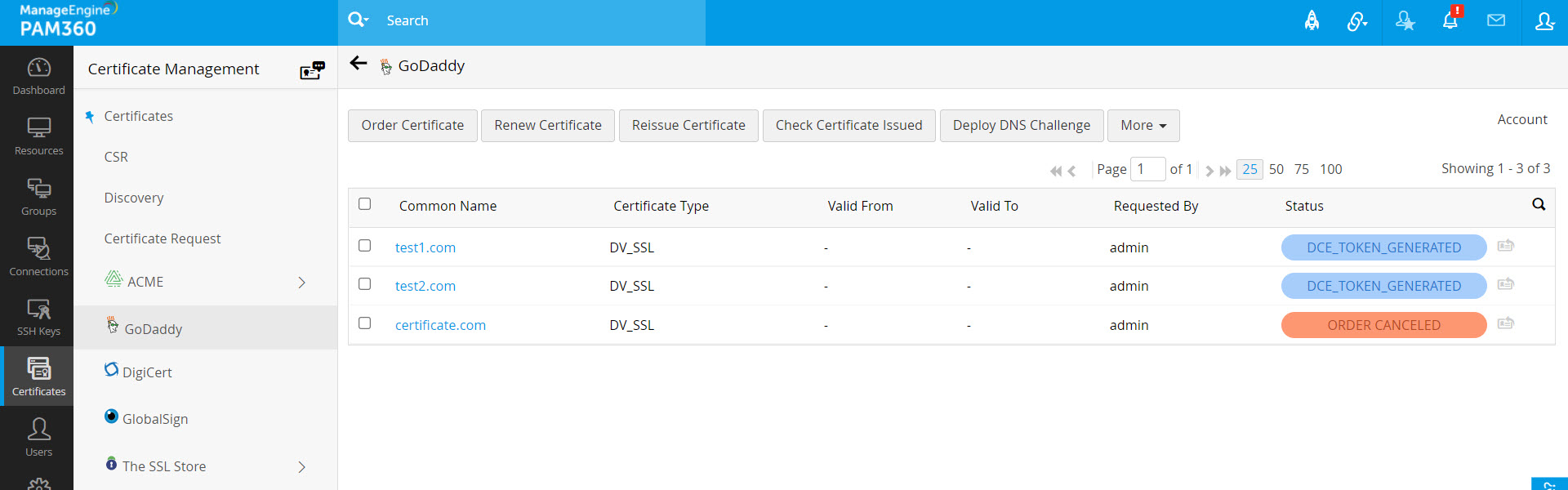Set 100 rows per page

[1331, 169]
